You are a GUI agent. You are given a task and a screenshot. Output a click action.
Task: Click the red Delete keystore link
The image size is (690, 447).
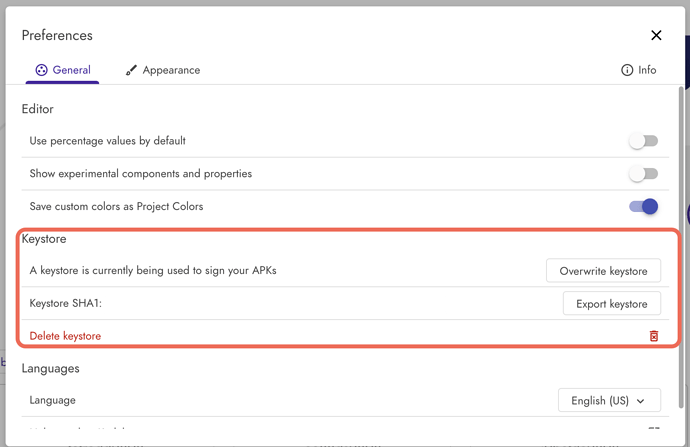click(65, 336)
